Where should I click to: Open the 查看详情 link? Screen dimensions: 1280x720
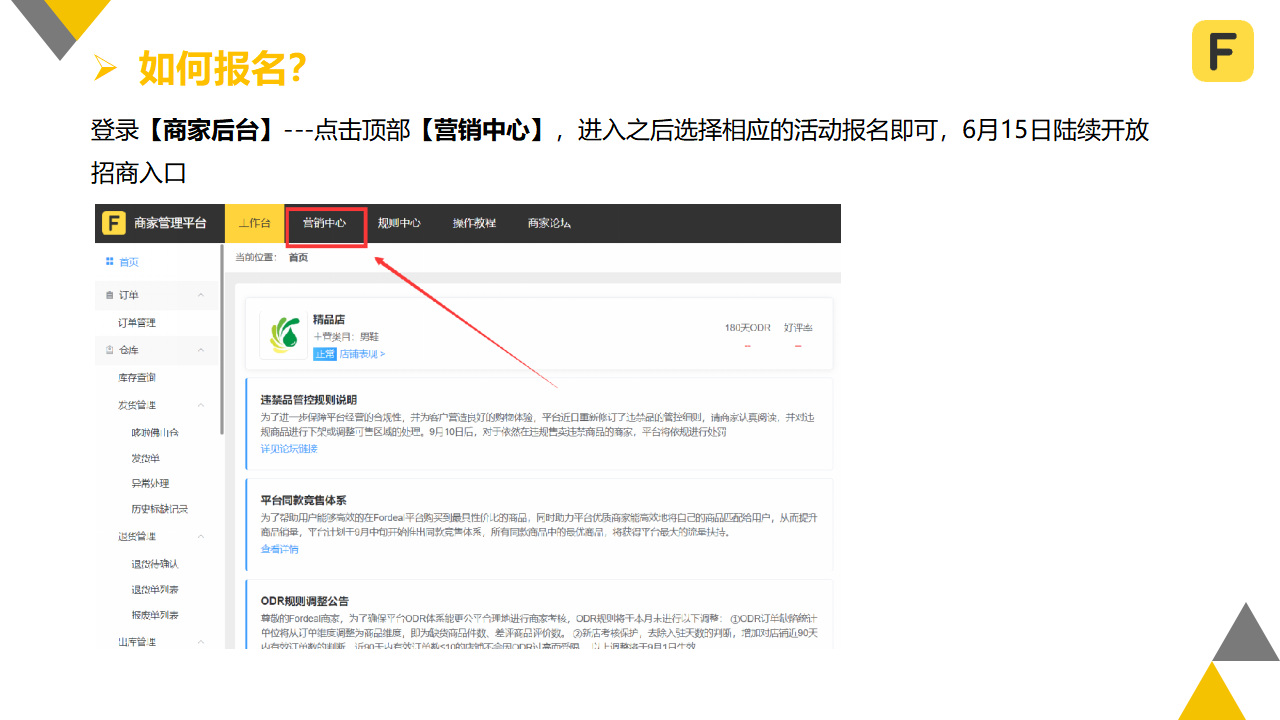tap(279, 549)
